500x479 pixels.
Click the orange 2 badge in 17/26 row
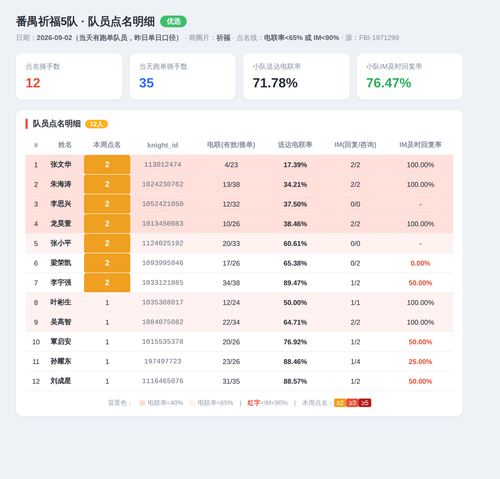(x=107, y=263)
